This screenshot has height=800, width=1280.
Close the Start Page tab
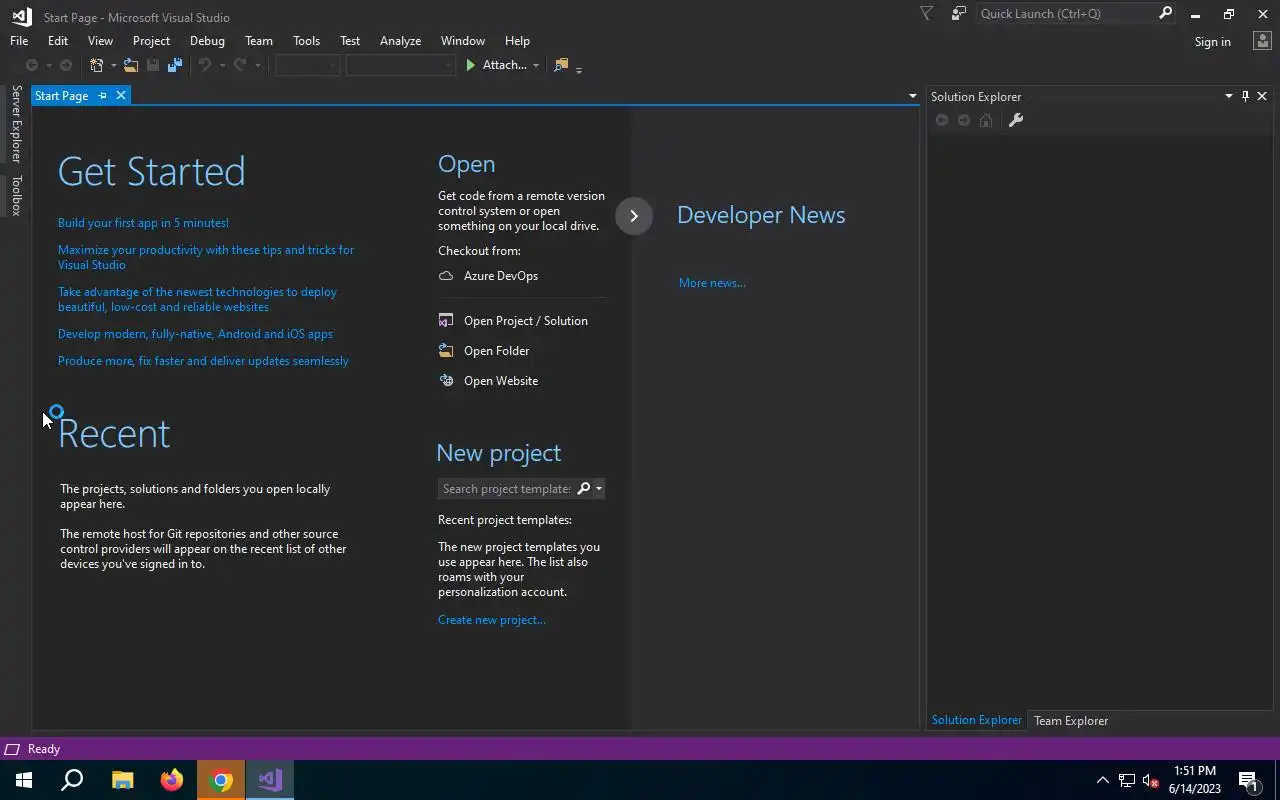(x=121, y=96)
